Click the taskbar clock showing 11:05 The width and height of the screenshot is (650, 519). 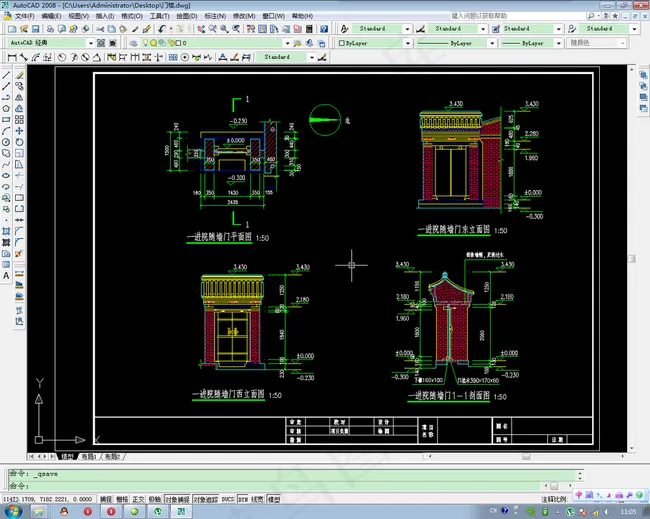pos(628,512)
